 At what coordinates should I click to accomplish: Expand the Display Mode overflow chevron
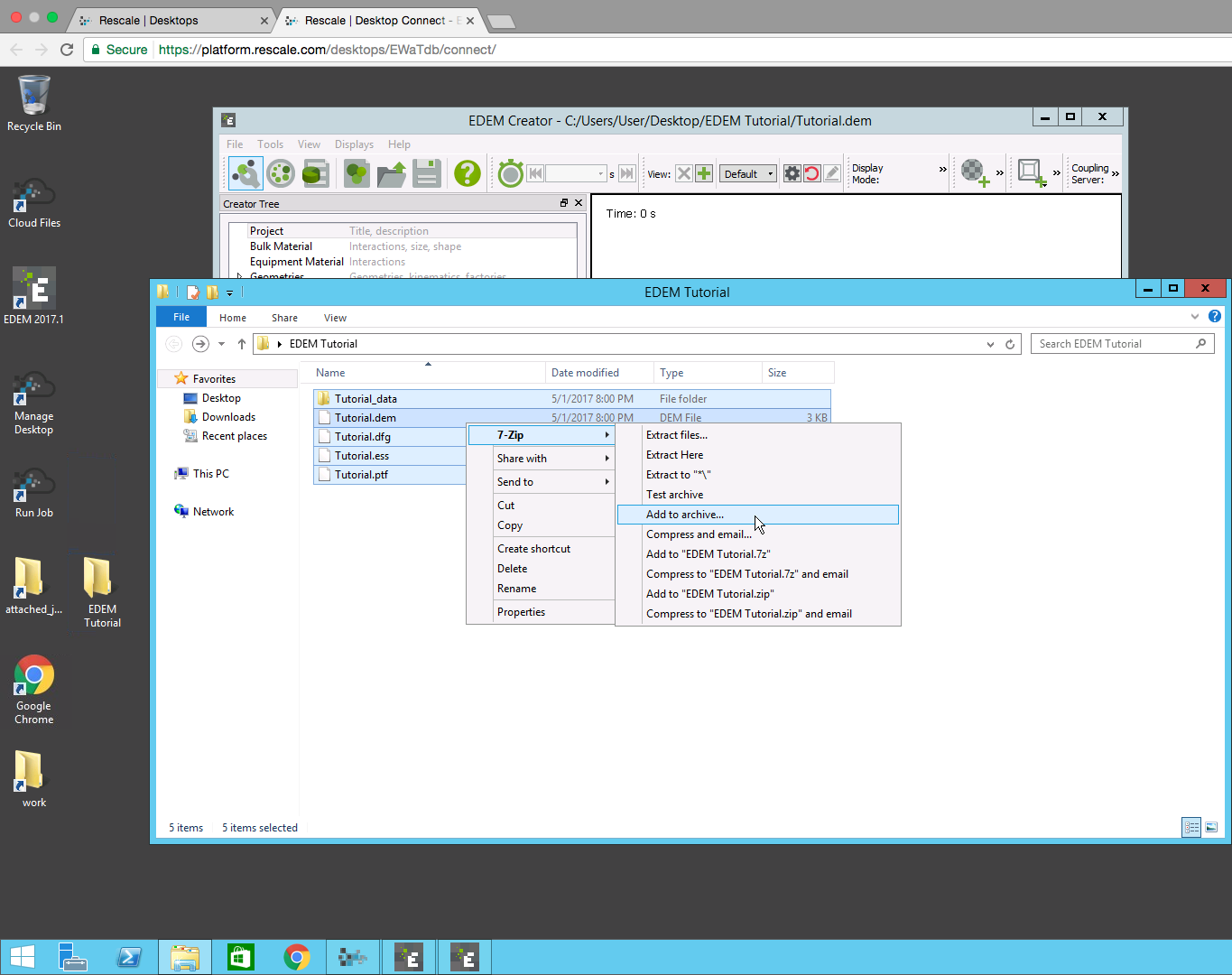943,170
